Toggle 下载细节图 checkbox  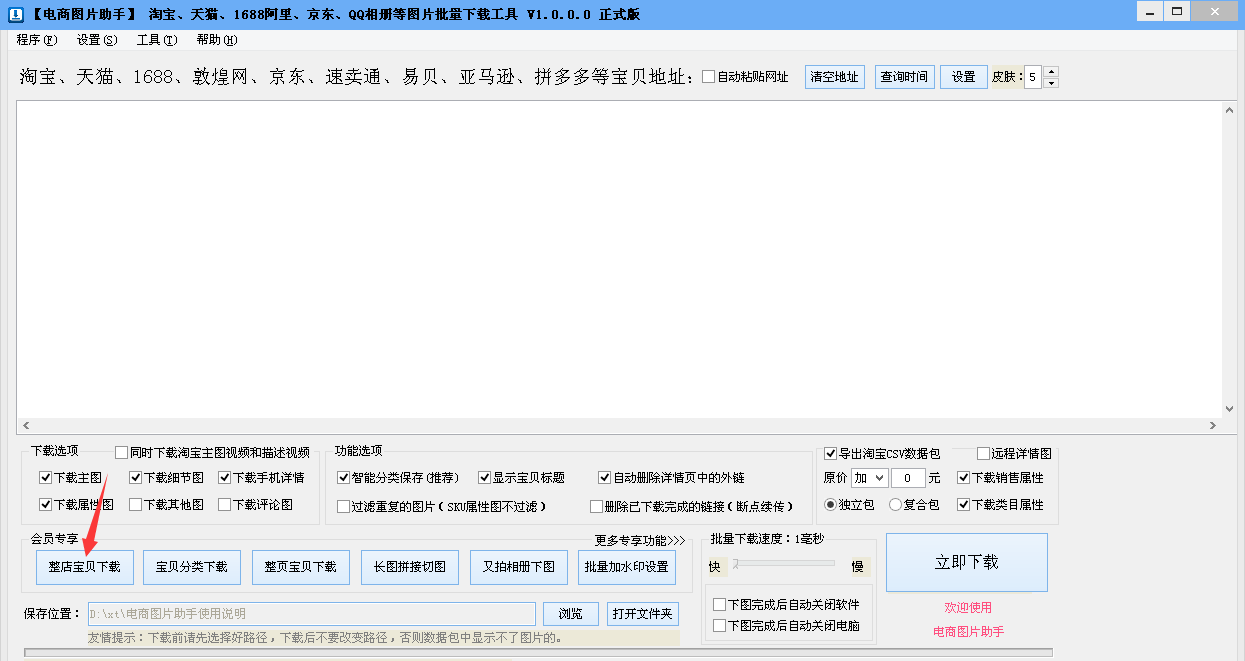coord(135,478)
